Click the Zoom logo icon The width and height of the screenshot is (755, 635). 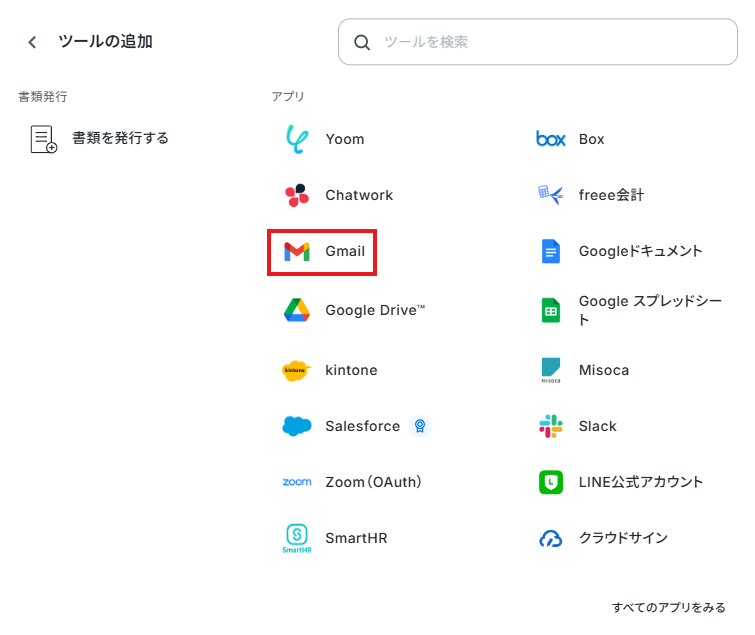point(297,482)
